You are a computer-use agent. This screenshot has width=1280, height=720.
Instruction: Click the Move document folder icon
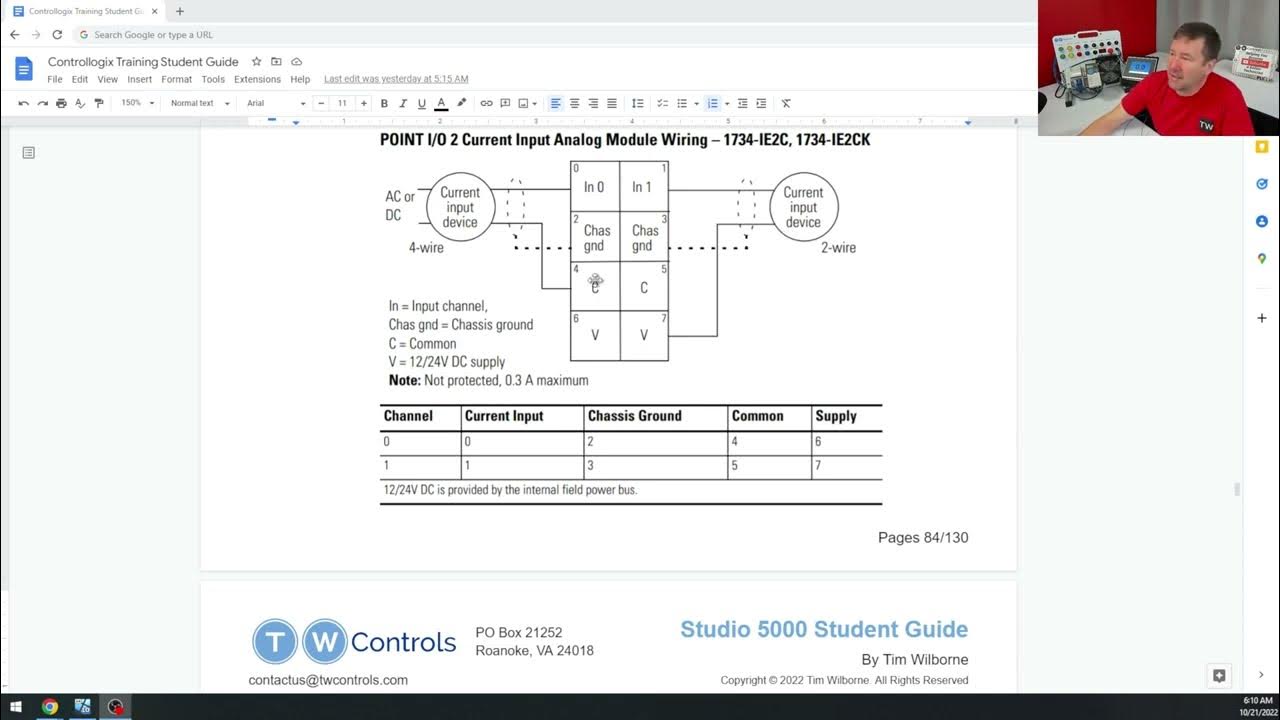tap(276, 62)
